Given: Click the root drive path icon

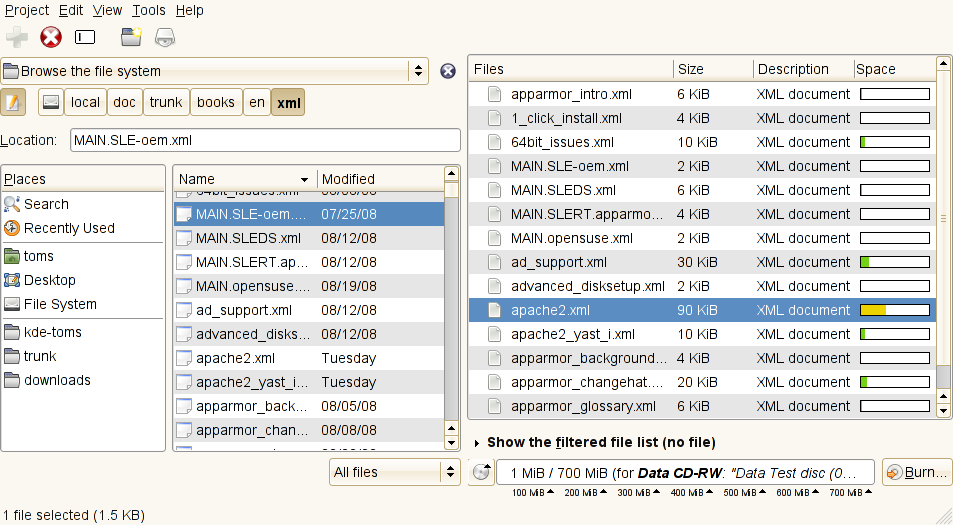Looking at the screenshot, I should (x=50, y=102).
